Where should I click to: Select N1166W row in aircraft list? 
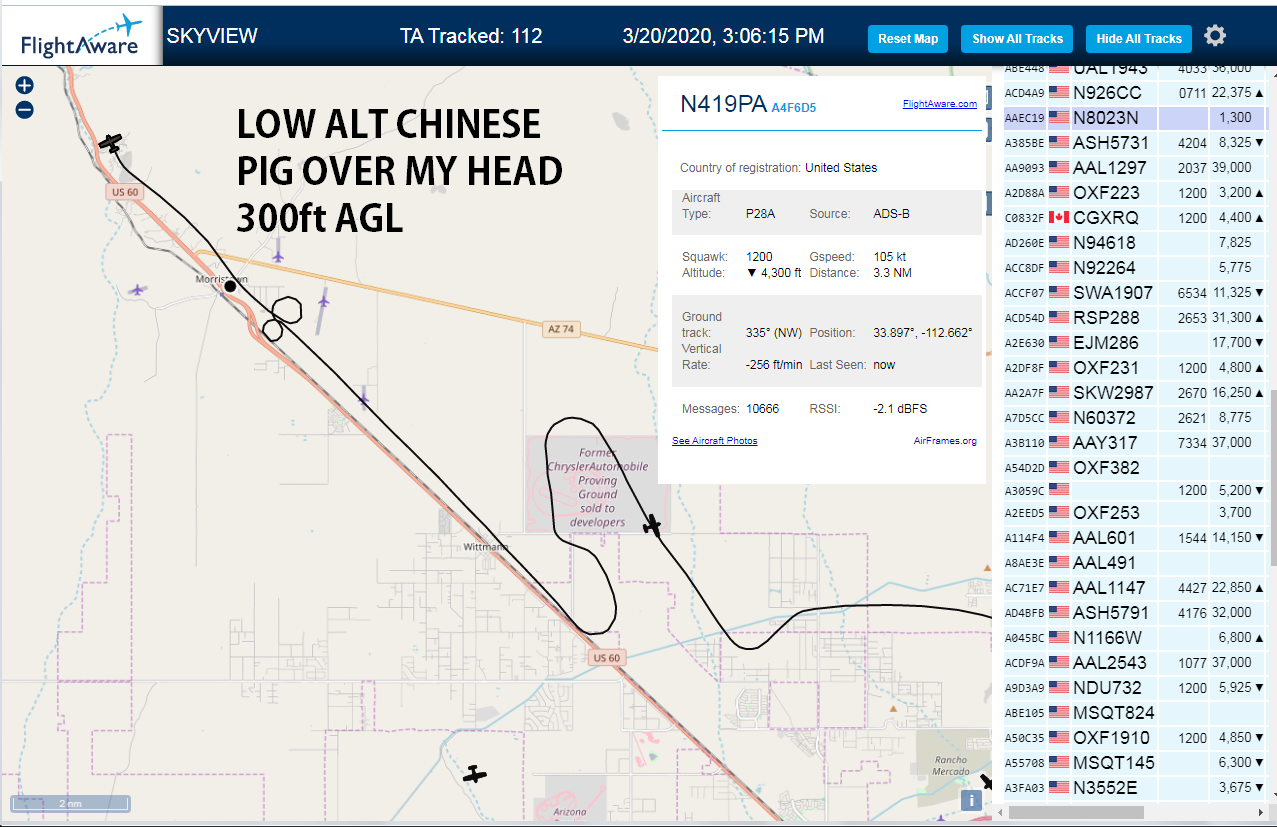click(x=1136, y=638)
